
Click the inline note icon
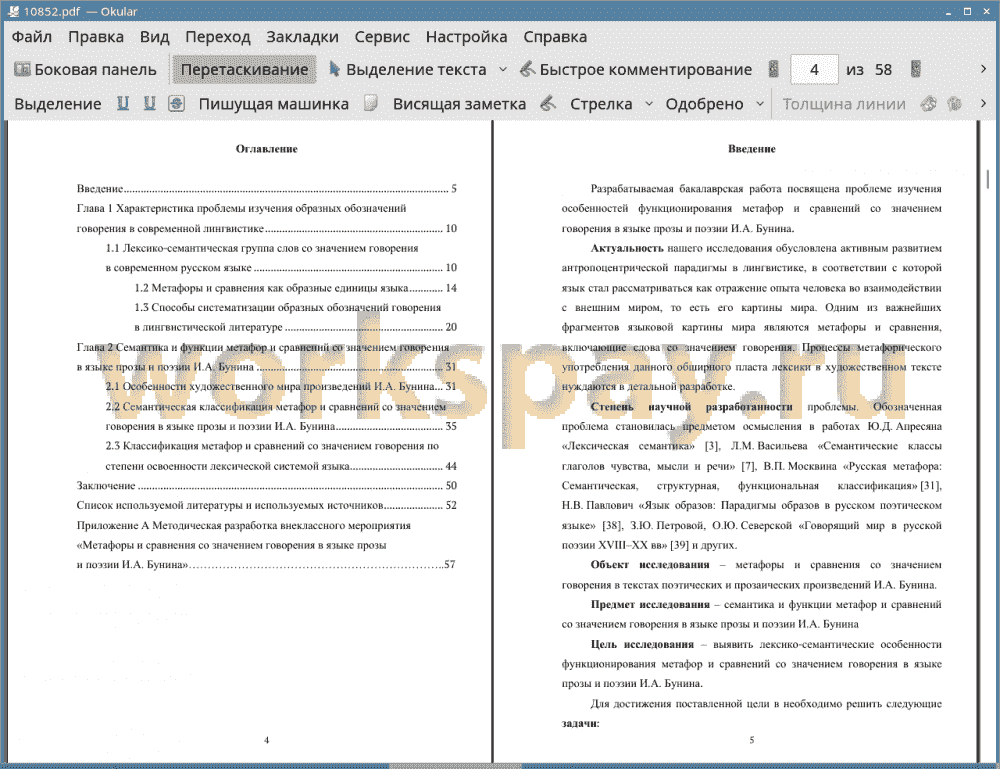371,103
